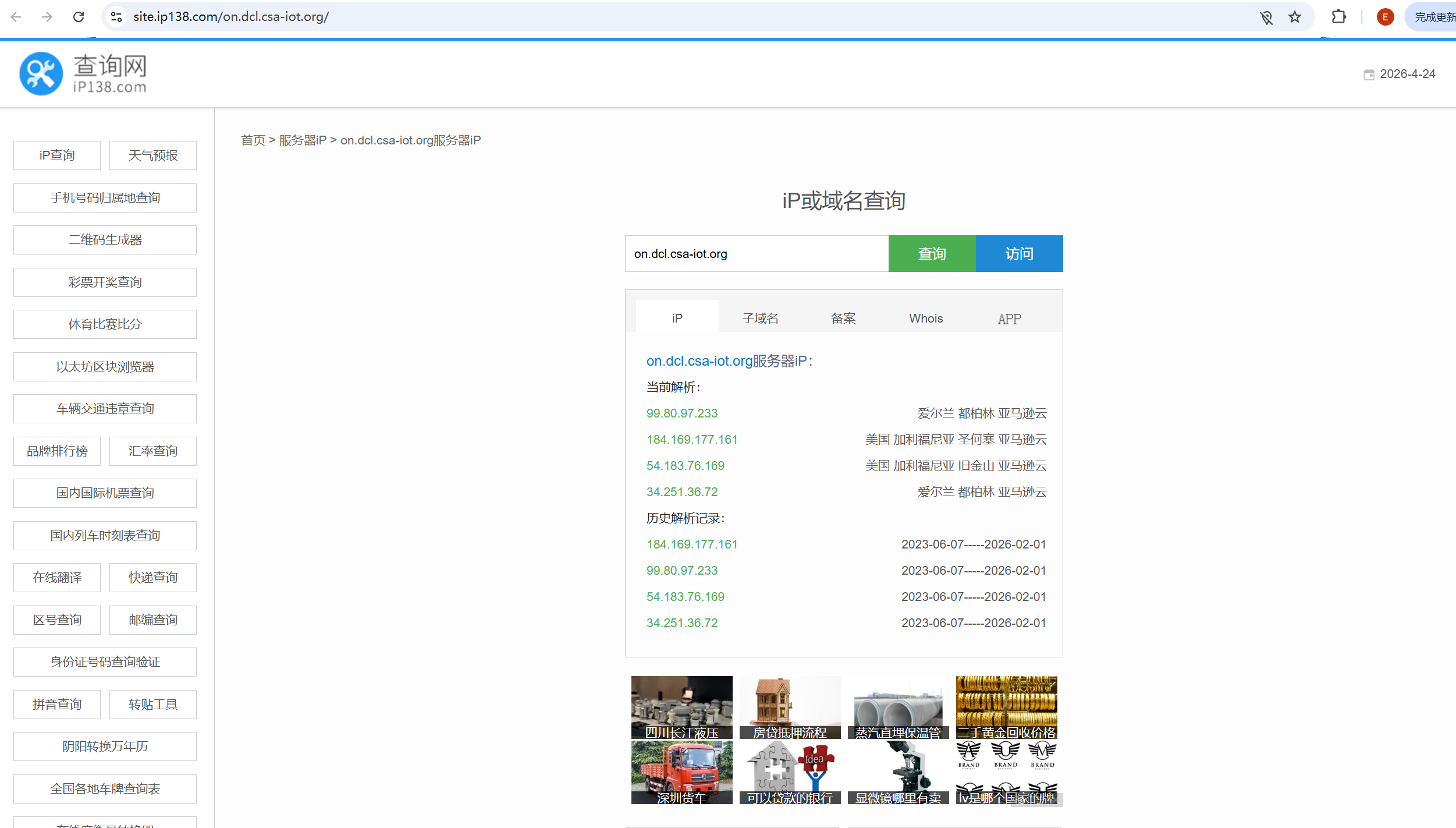Click the finish update button

[x=1432, y=17]
